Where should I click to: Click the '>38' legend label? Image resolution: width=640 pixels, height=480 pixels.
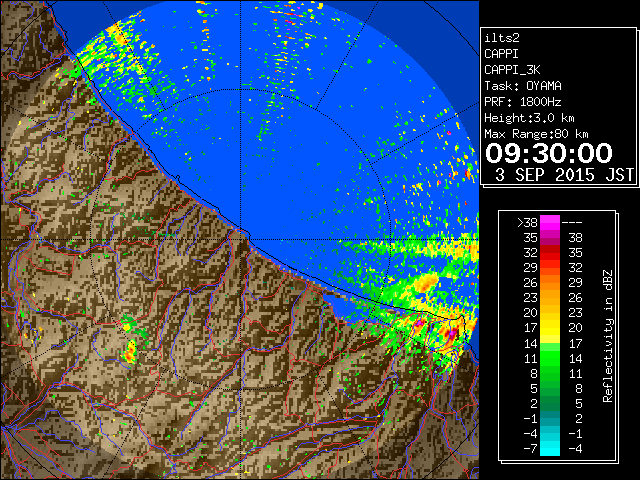pyautogui.click(x=527, y=222)
